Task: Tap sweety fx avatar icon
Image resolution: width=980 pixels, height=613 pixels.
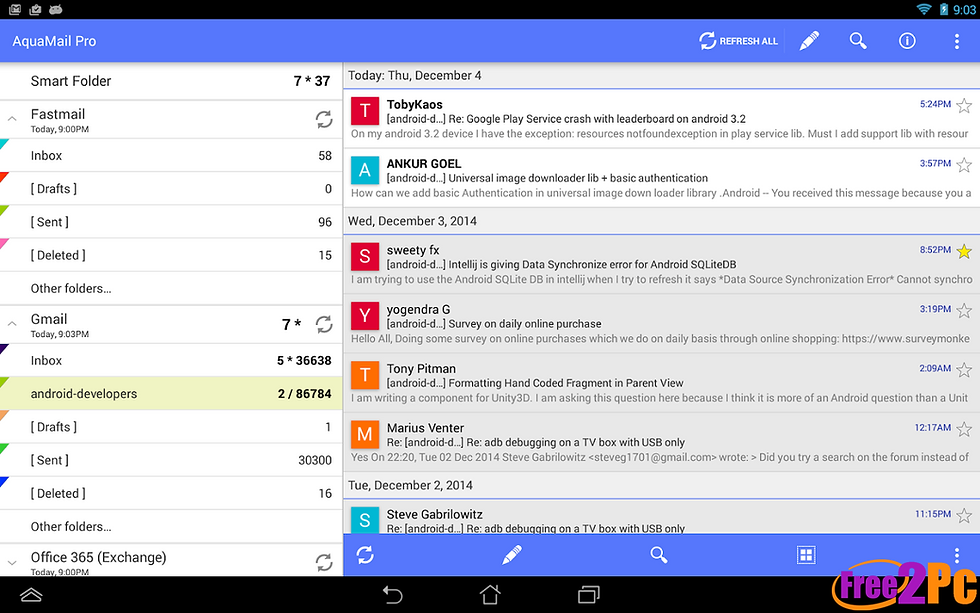Action: click(365, 257)
